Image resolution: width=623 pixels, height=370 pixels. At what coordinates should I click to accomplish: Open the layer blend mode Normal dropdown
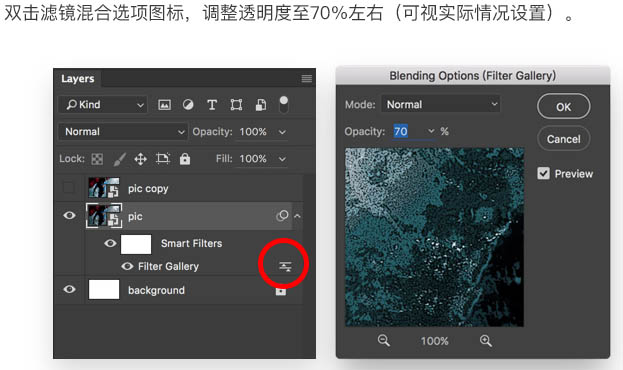coord(123,132)
